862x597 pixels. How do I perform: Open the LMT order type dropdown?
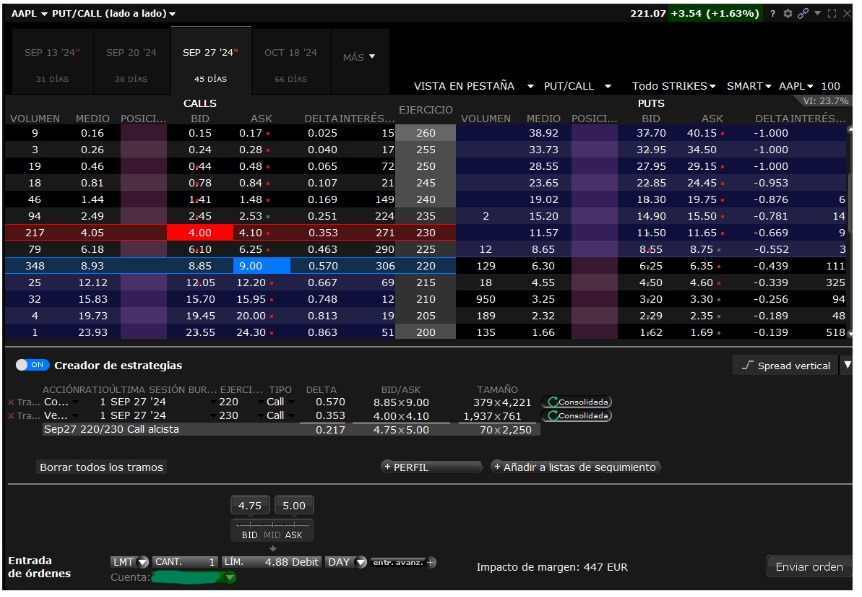pos(130,562)
